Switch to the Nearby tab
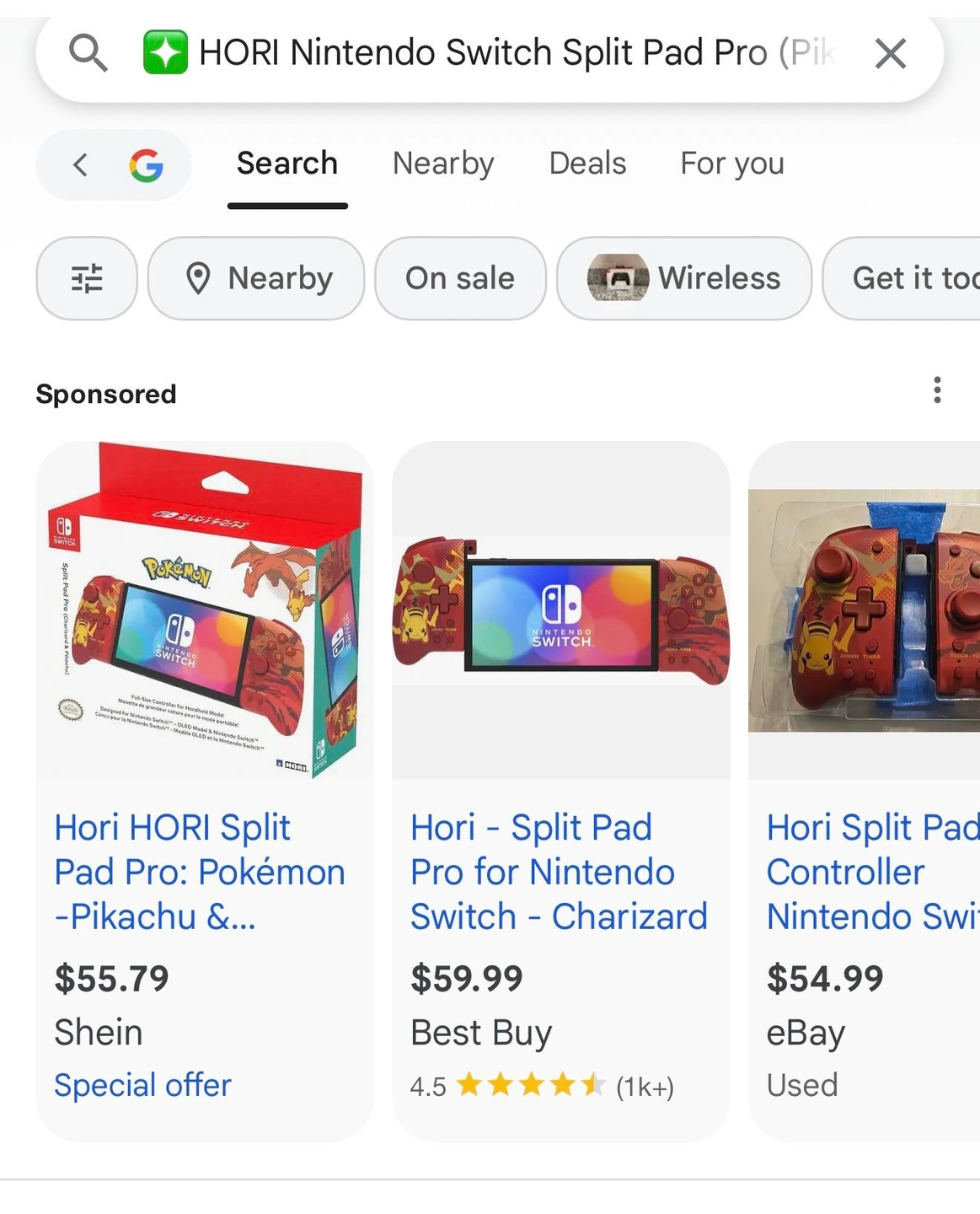The width and height of the screenshot is (980, 1214). click(x=443, y=164)
